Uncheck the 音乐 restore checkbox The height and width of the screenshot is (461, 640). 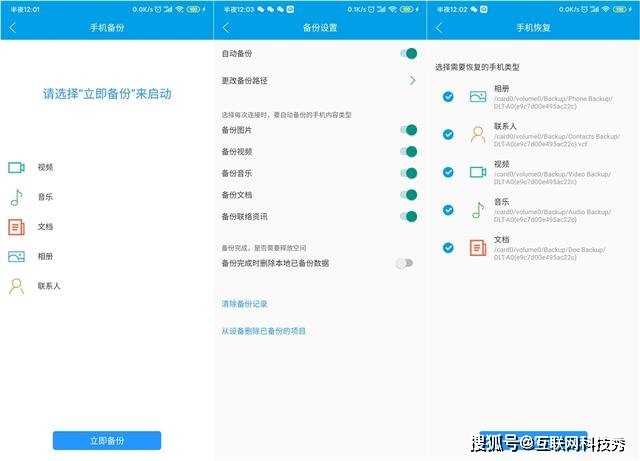point(448,210)
